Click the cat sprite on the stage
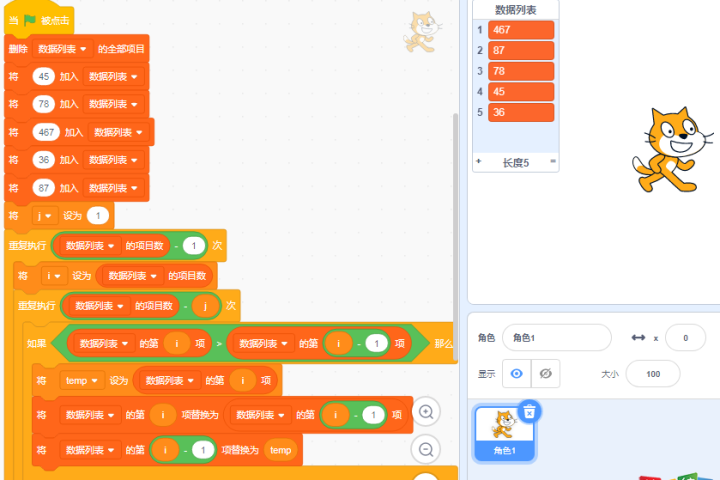This screenshot has height=480, width=720. [667, 148]
